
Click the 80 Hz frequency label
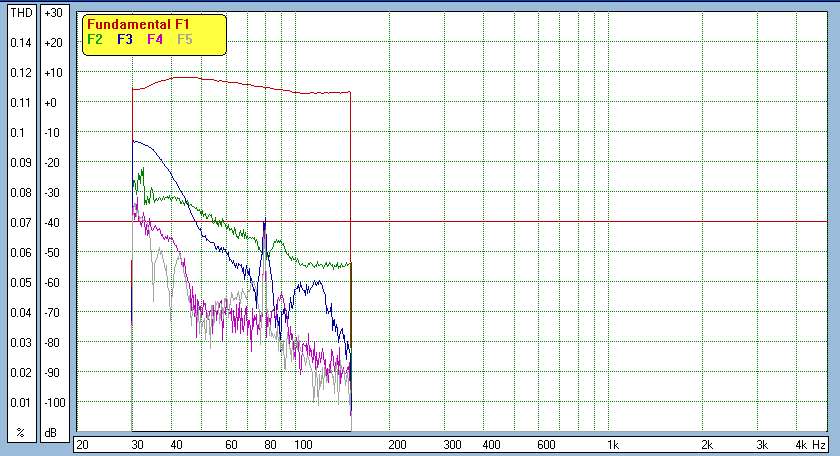271,445
